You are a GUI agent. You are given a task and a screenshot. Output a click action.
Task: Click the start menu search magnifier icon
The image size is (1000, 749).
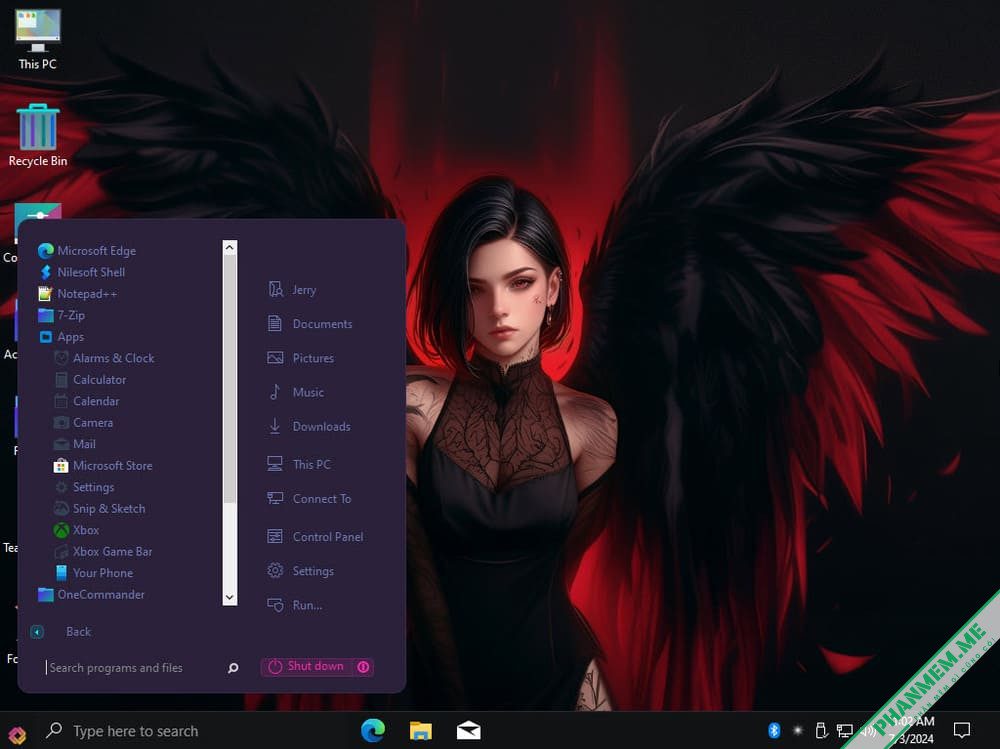233,668
